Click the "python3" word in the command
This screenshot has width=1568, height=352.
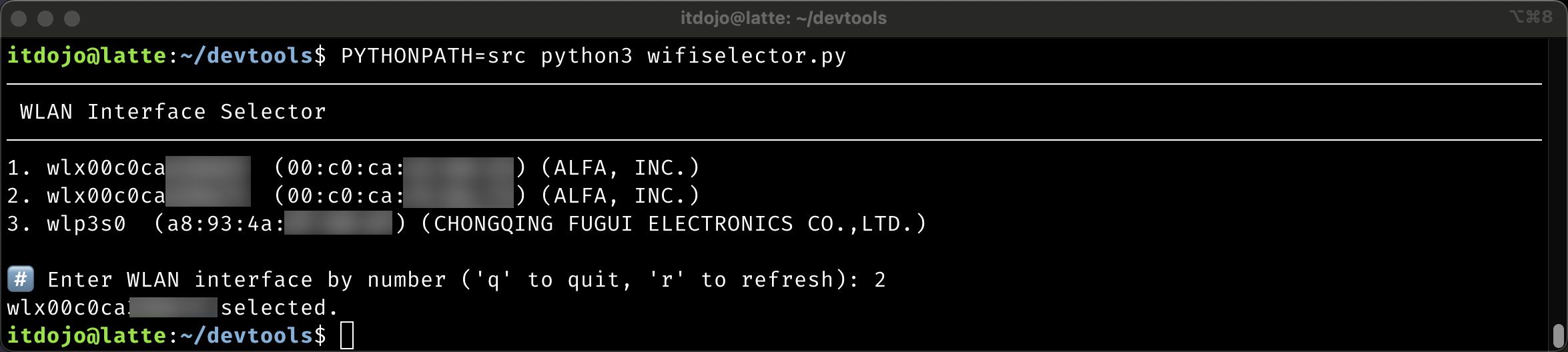(586, 55)
